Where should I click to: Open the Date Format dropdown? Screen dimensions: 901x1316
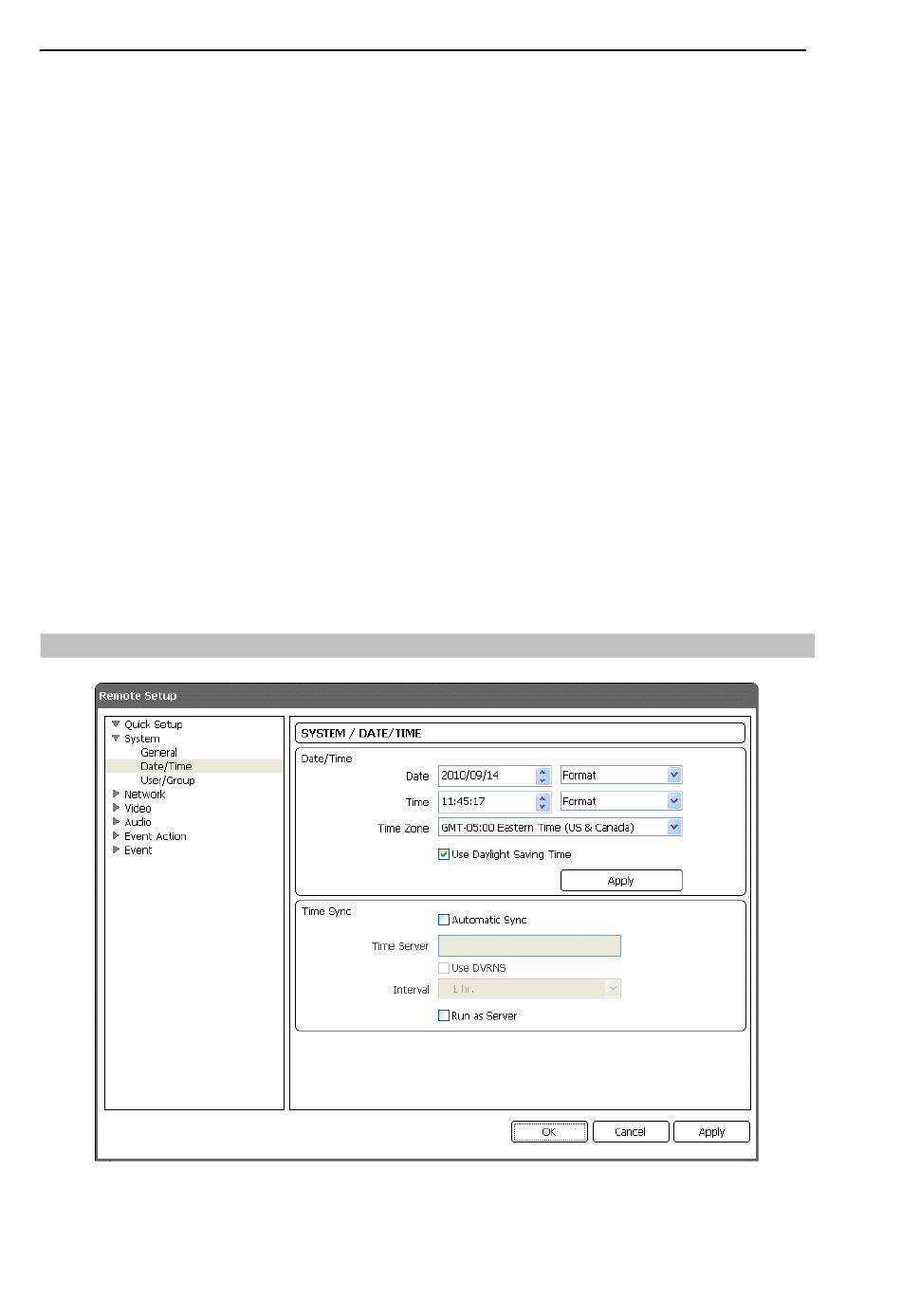(621, 776)
